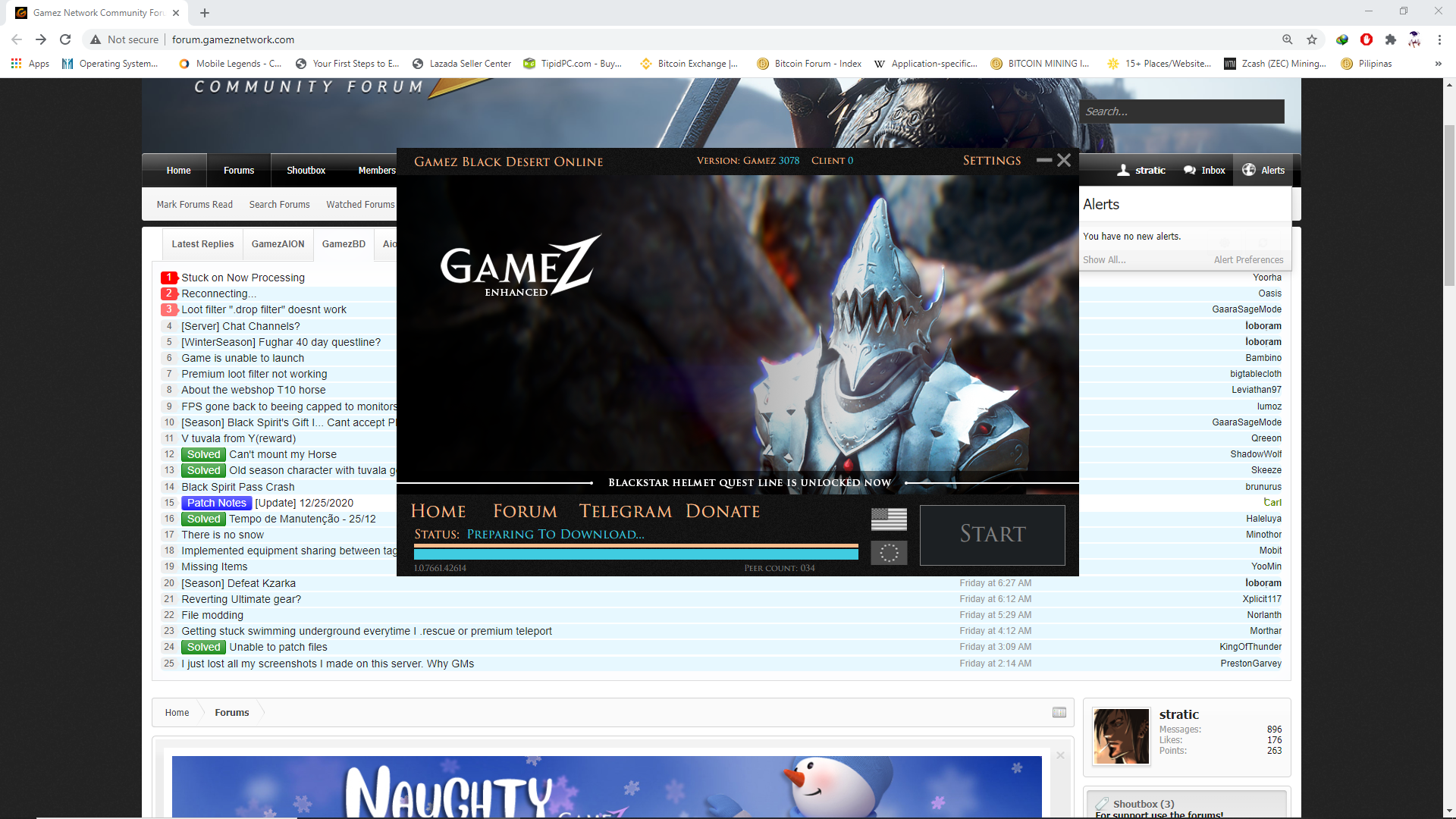The width and height of the screenshot is (1456, 819).
Task: Open the launcher's DONATE link
Action: coord(723,512)
